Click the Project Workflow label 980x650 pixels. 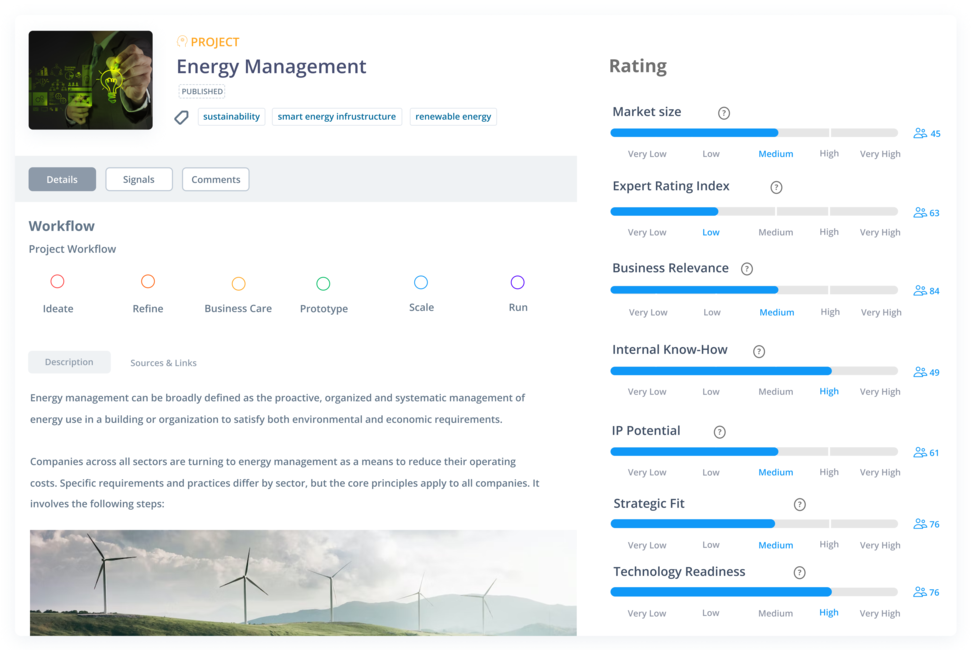pos(72,249)
